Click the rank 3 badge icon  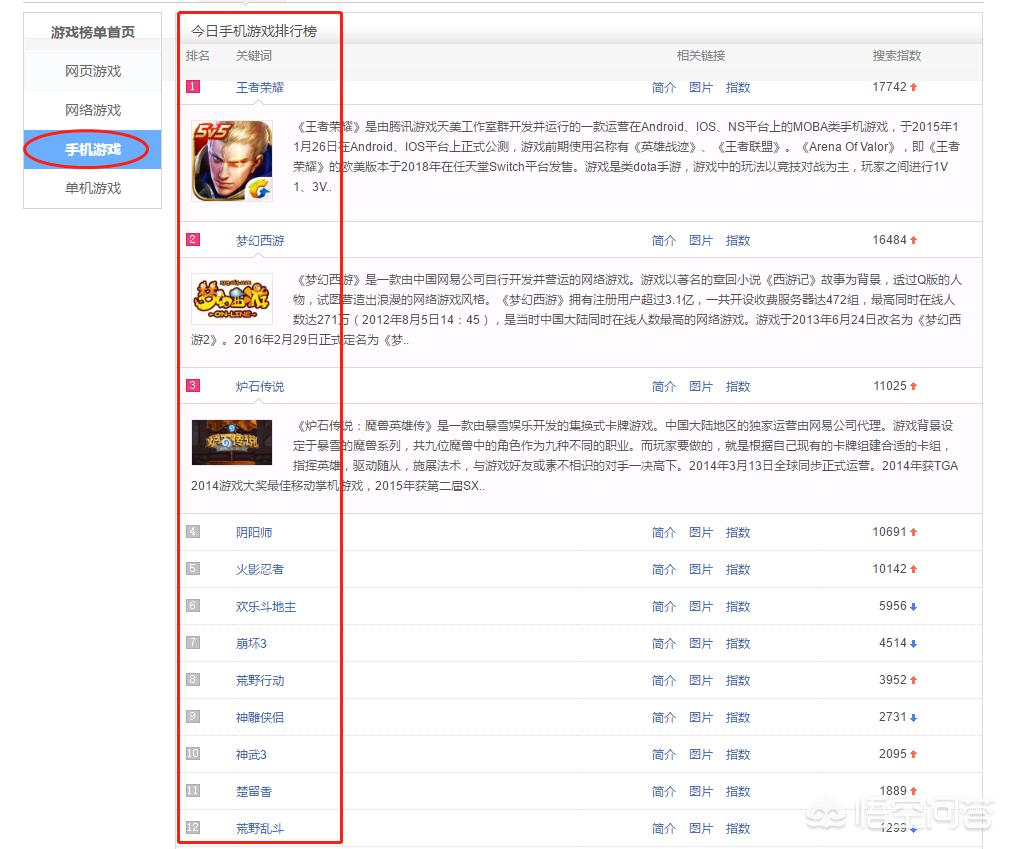pyautogui.click(x=193, y=386)
